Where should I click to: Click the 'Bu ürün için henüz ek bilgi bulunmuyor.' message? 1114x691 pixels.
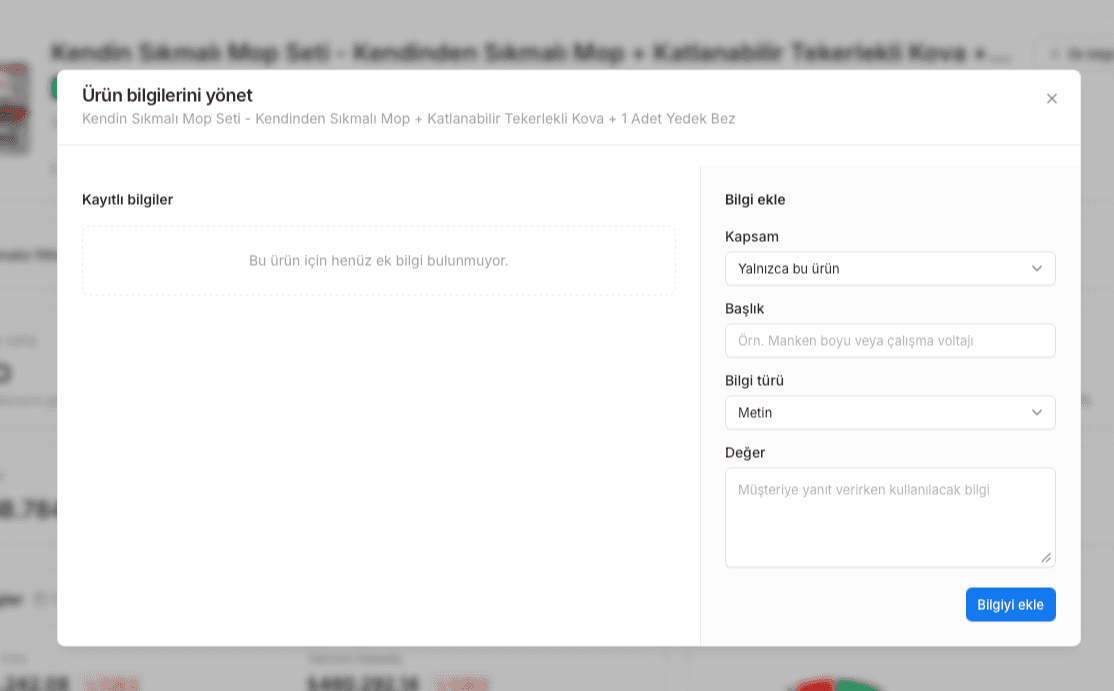[379, 261]
